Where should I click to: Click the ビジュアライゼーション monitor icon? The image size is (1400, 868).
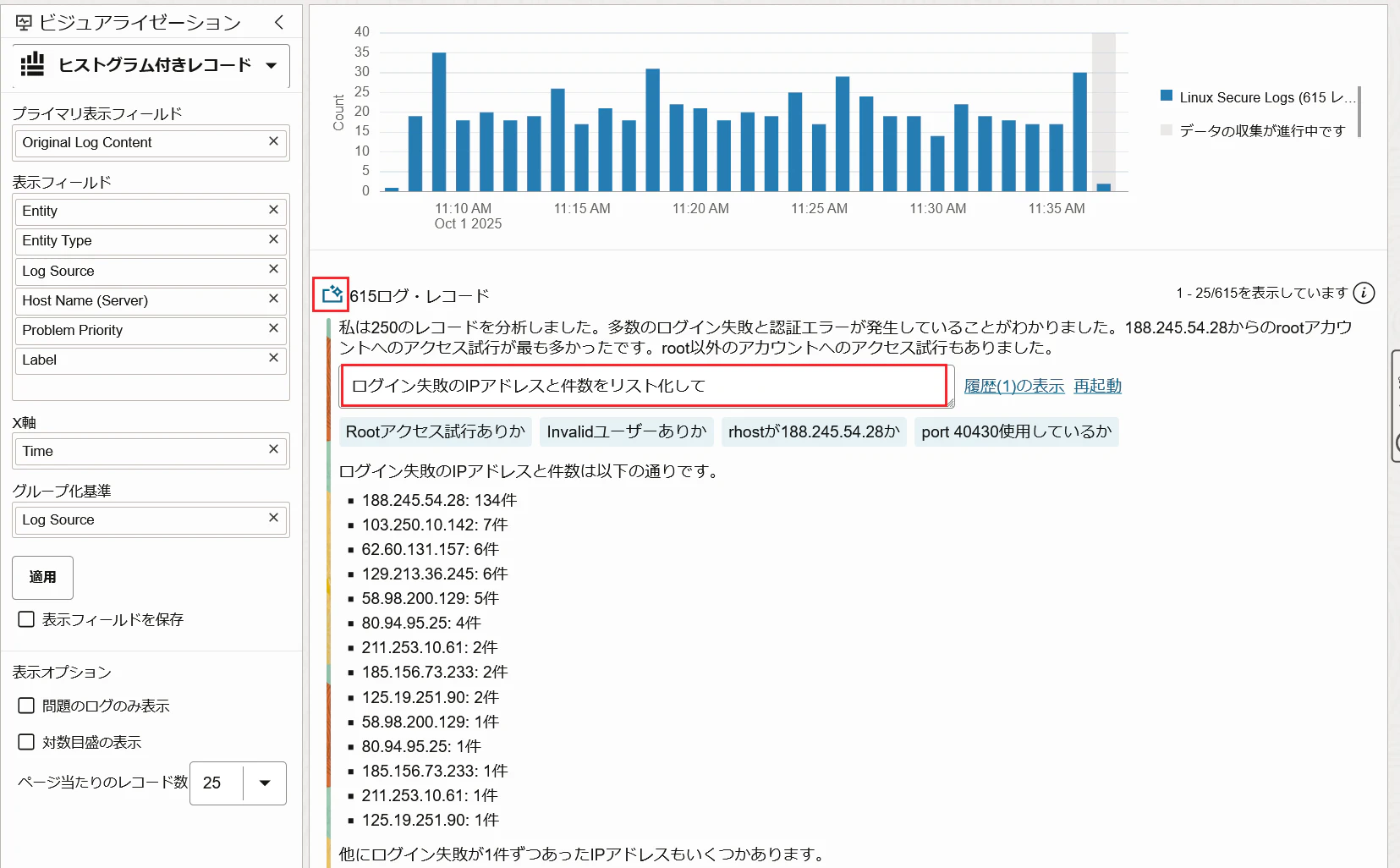(24, 23)
